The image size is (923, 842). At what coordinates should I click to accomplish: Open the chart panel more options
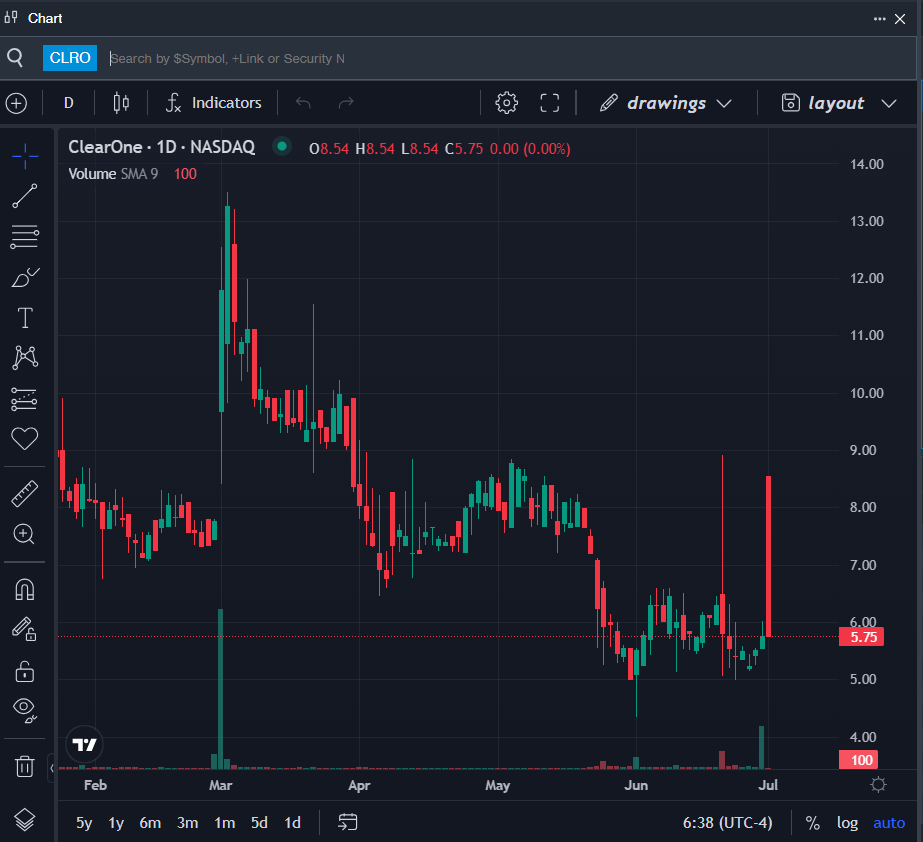point(879,19)
